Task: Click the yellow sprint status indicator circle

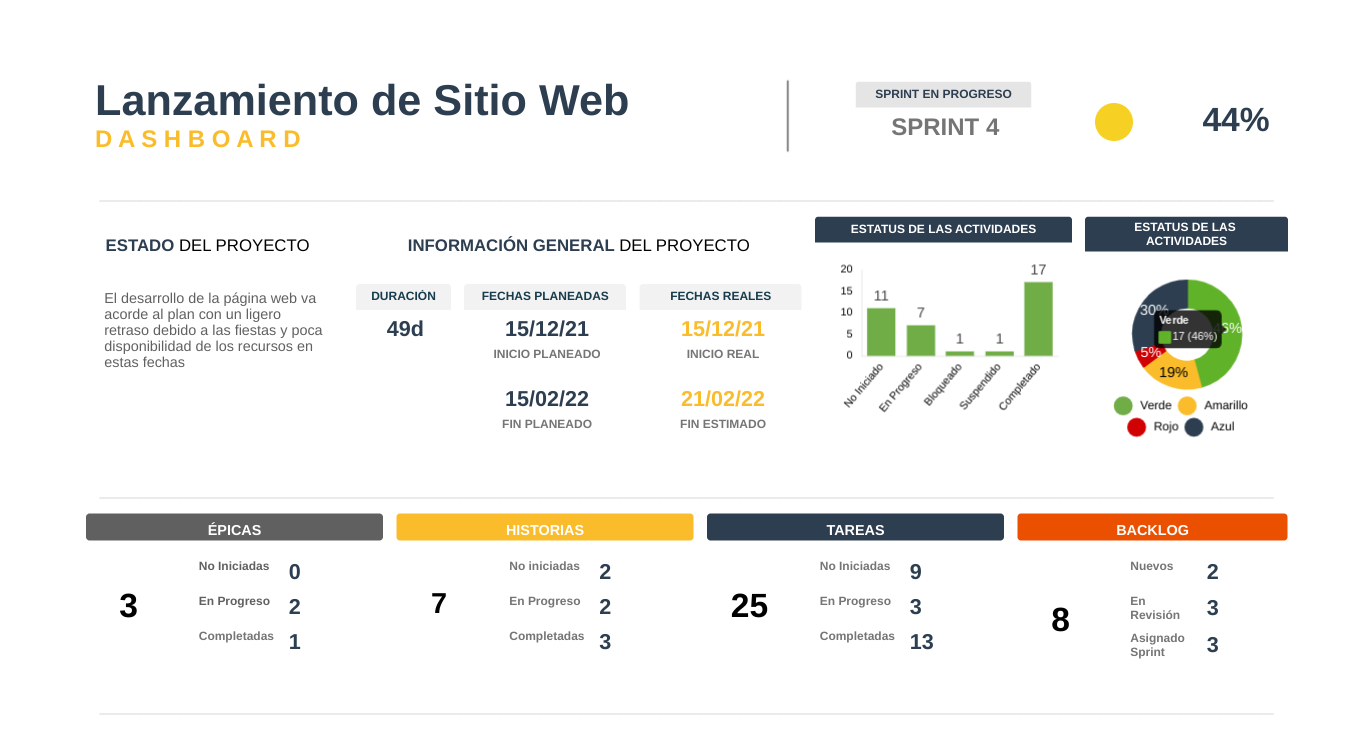Action: click(1113, 122)
